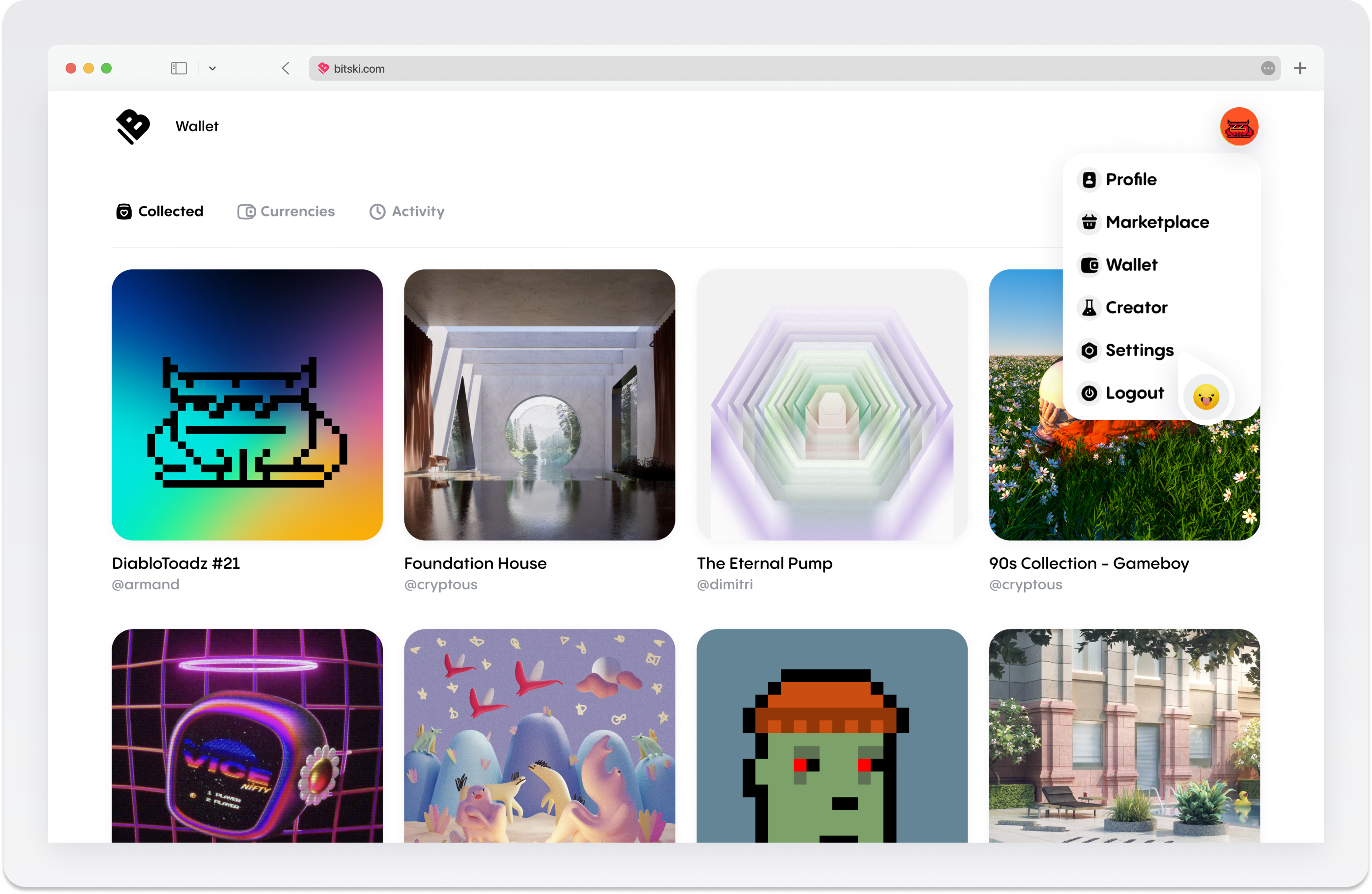
Task: Click the @dimitri creator link
Action: coord(725,584)
